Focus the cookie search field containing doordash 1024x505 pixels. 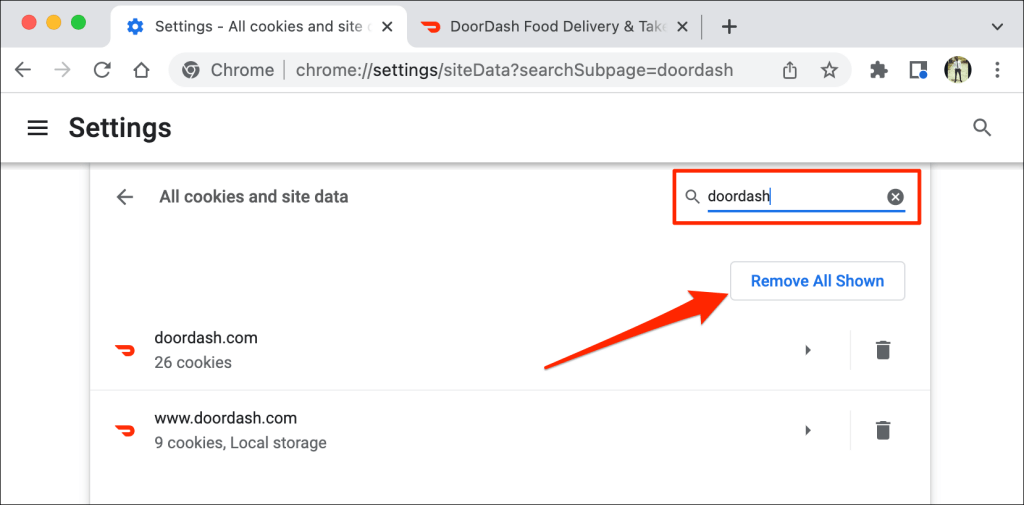pyautogui.click(x=790, y=197)
